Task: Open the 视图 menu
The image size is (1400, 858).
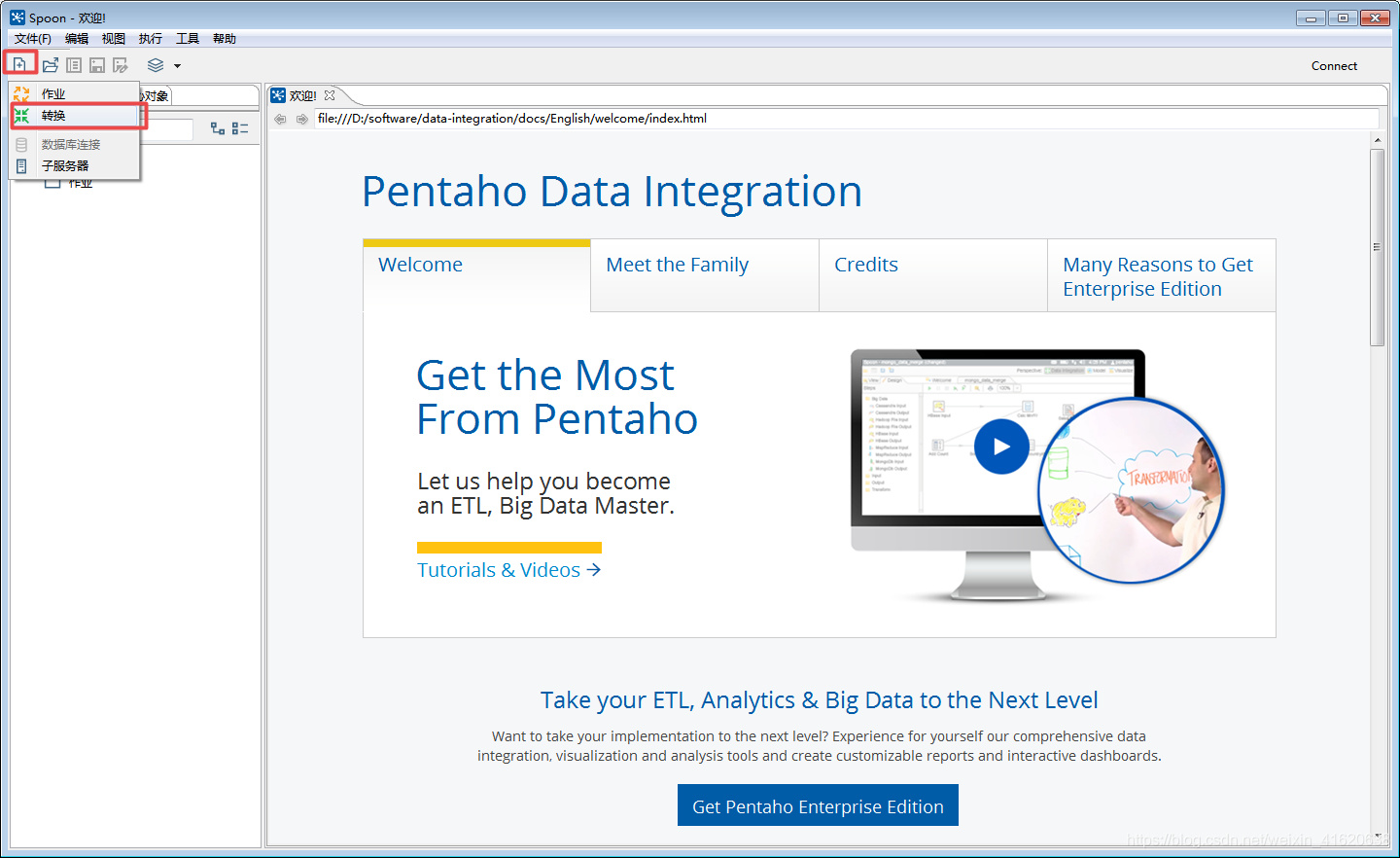Action: click(x=114, y=39)
